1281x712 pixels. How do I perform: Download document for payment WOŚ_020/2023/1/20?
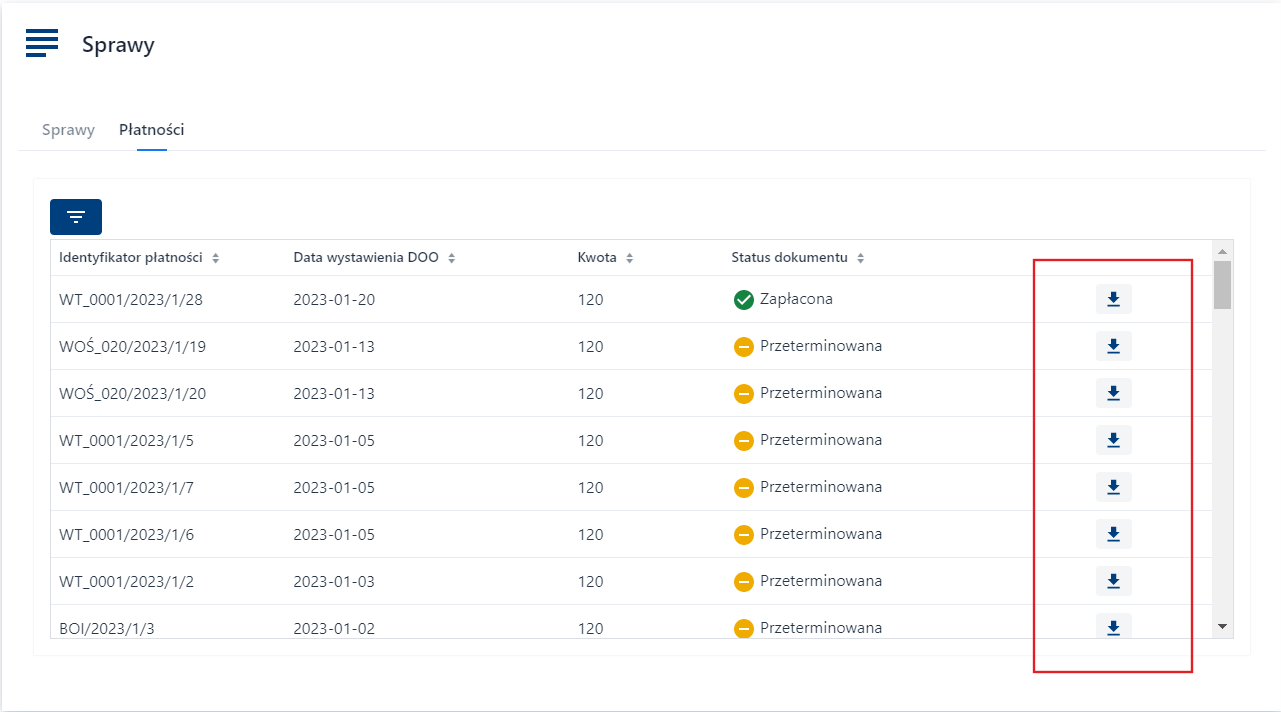pos(1113,393)
